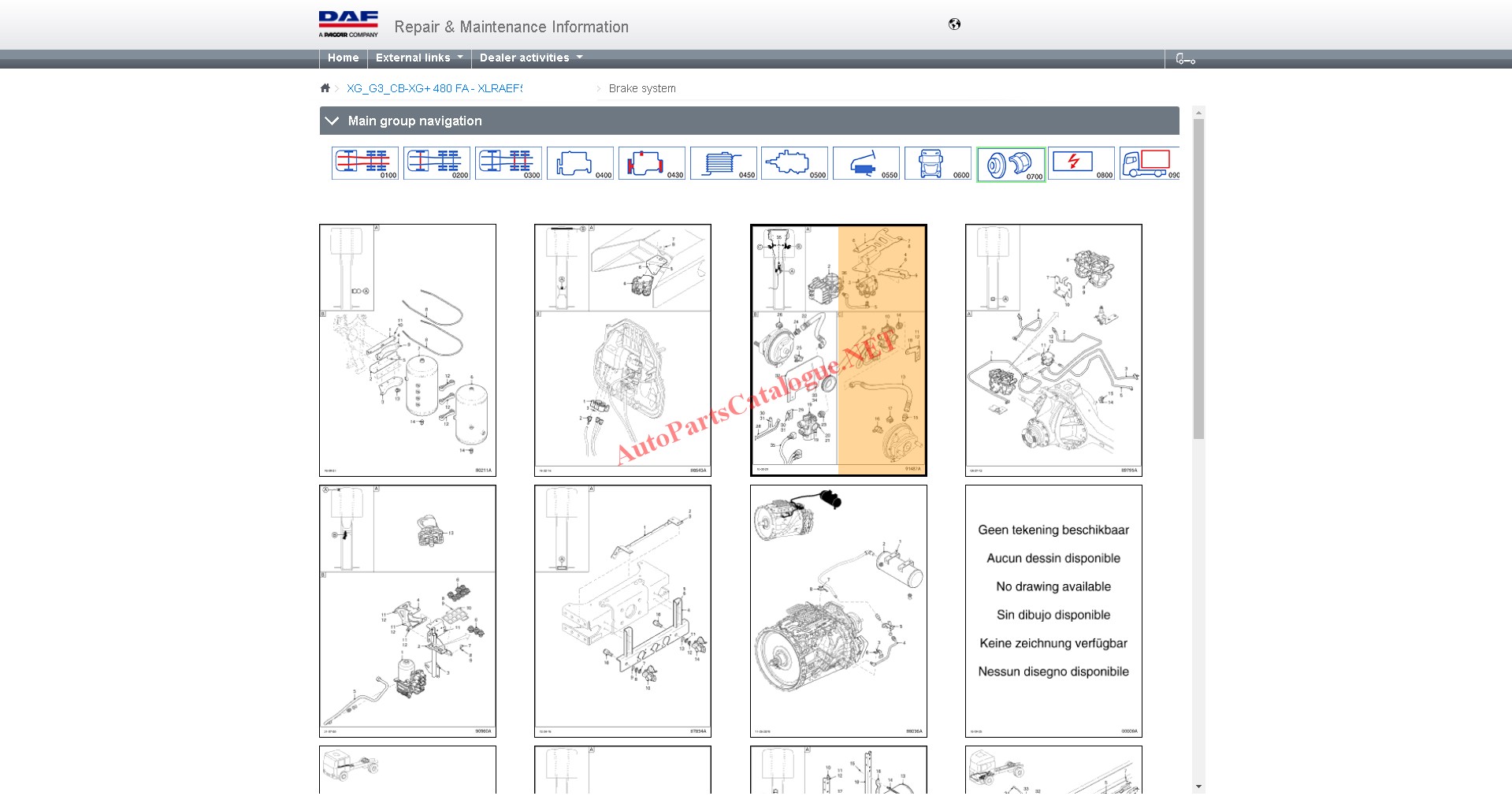
Task: Click the scrollbar down arrow
Action: 1198,787
